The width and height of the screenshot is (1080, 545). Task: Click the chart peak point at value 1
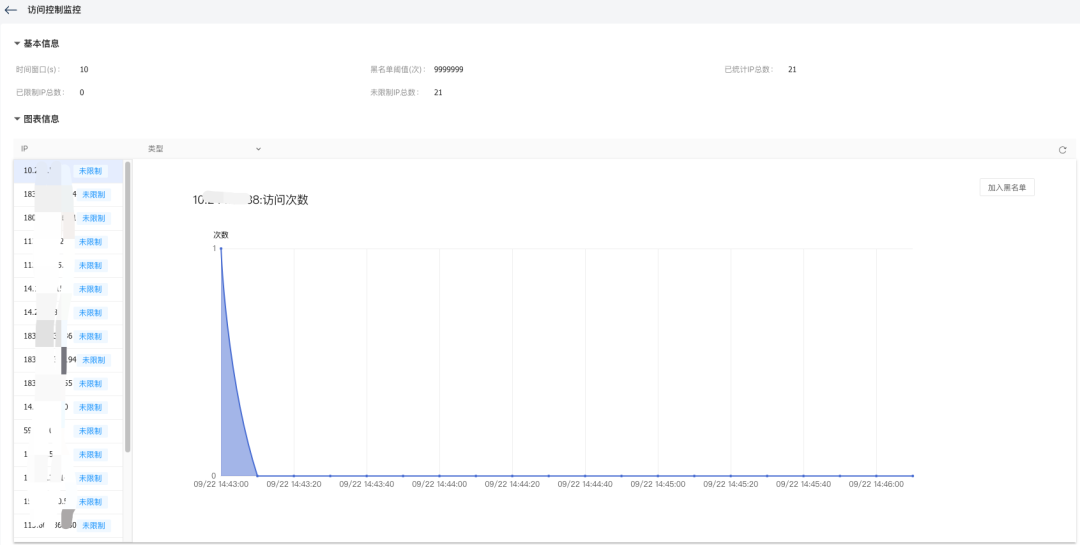click(221, 249)
